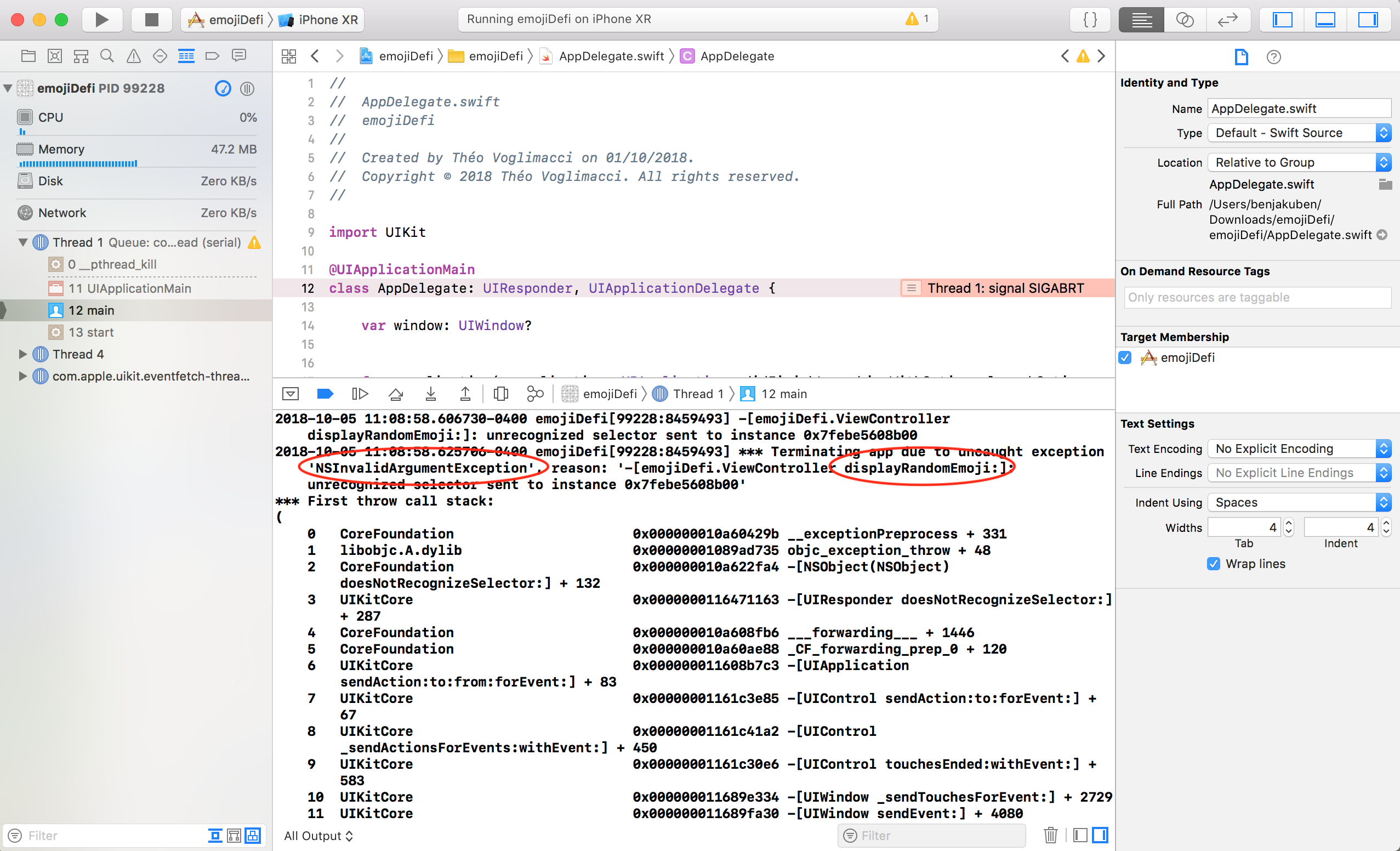Go forward in editor history
This screenshot has height=851, width=1400.
pos(340,56)
